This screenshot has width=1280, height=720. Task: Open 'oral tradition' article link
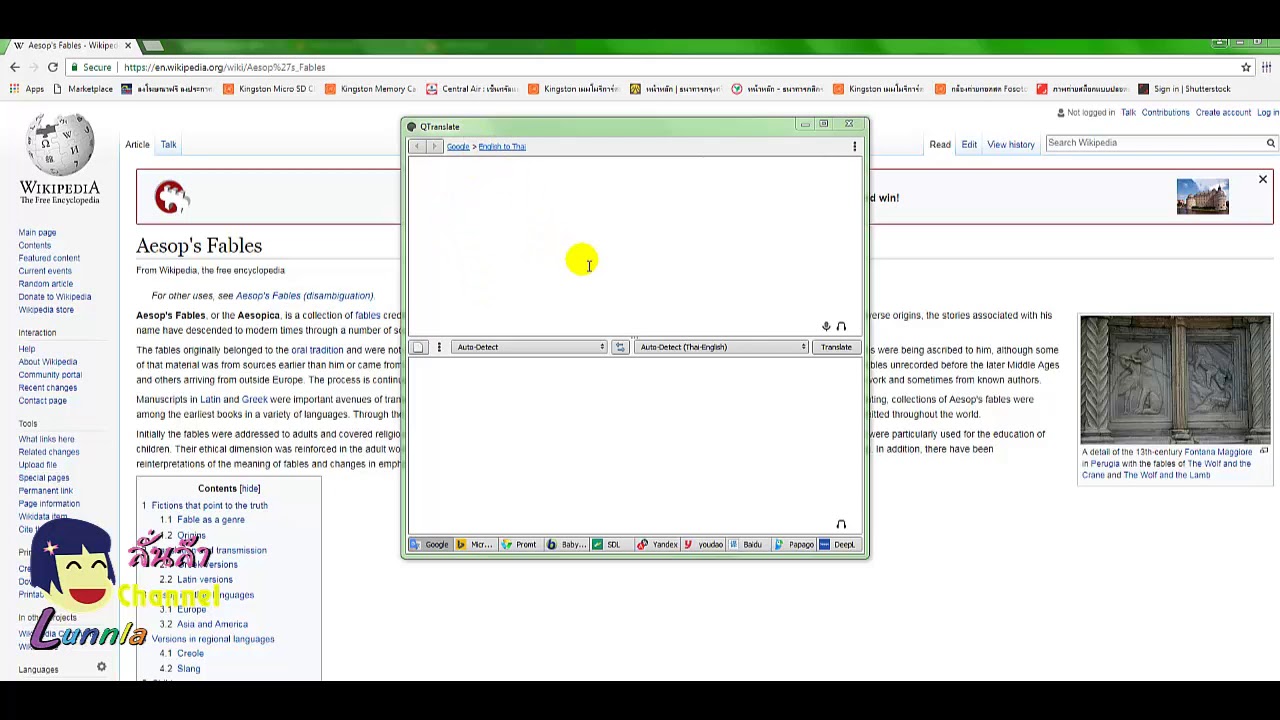[x=317, y=350]
